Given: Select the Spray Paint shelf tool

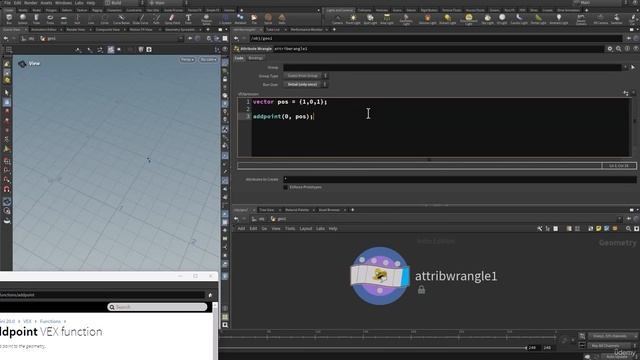Looking at the screenshot, I should (172, 19).
